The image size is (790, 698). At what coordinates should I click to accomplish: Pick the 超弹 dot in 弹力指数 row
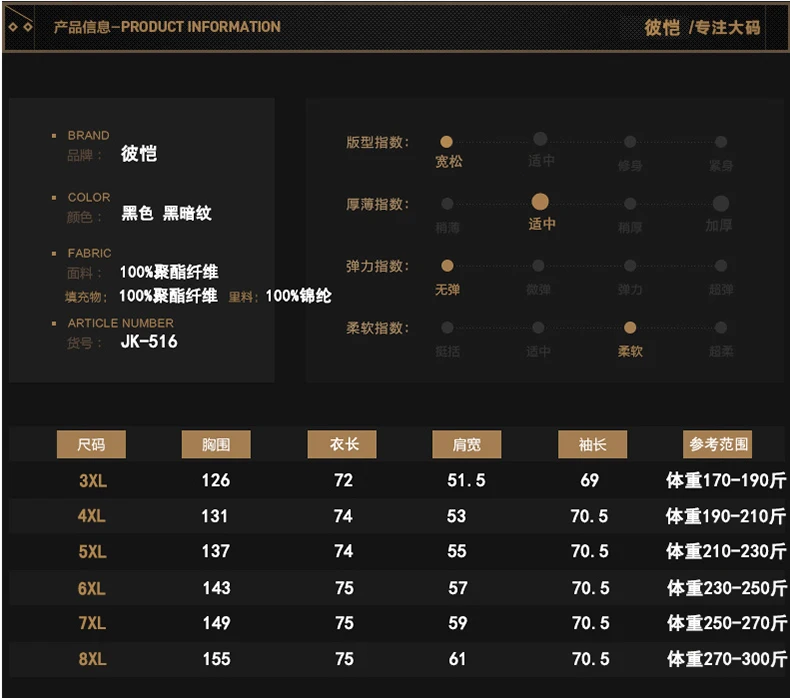click(721, 266)
